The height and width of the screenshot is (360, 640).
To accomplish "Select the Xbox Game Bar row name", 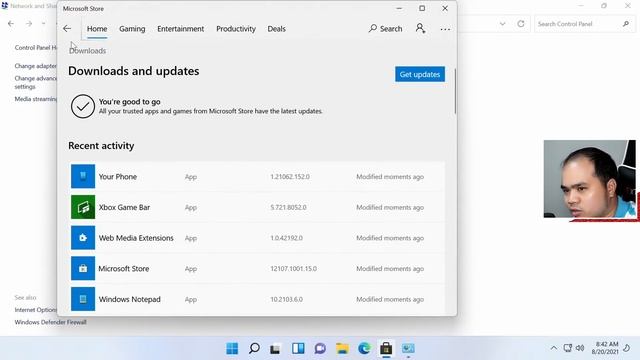I will [x=124, y=207].
